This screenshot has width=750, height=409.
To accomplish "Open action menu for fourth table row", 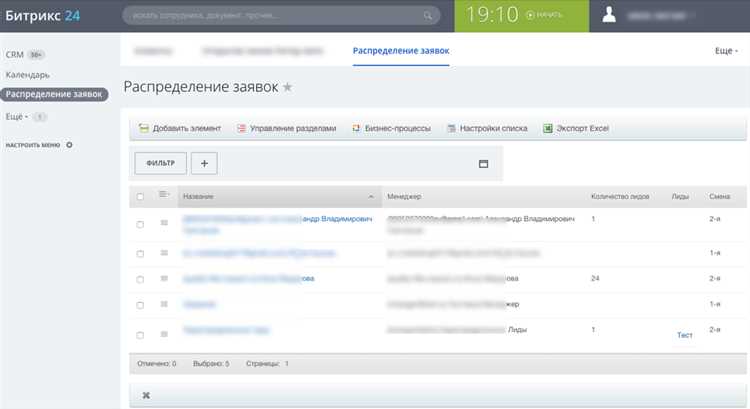I will point(164,304).
